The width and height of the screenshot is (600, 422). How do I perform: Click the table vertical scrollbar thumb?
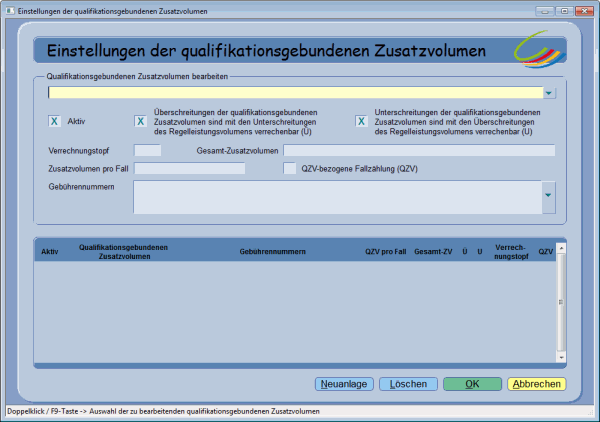[561, 302]
